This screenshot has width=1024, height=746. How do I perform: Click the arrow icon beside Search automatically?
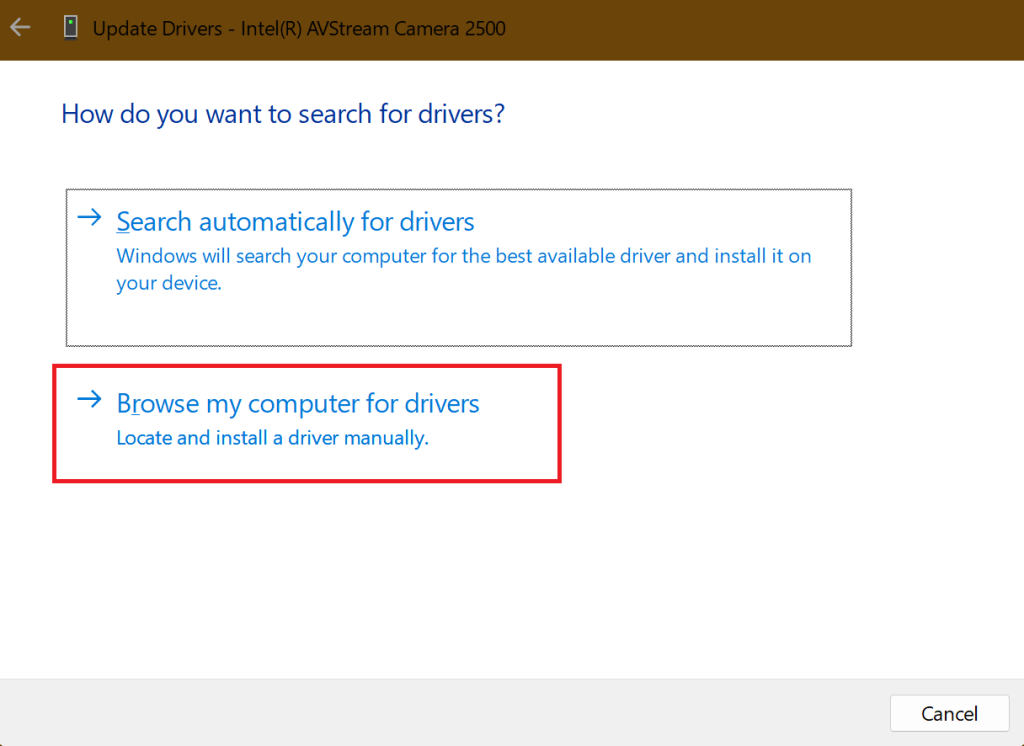coord(89,216)
